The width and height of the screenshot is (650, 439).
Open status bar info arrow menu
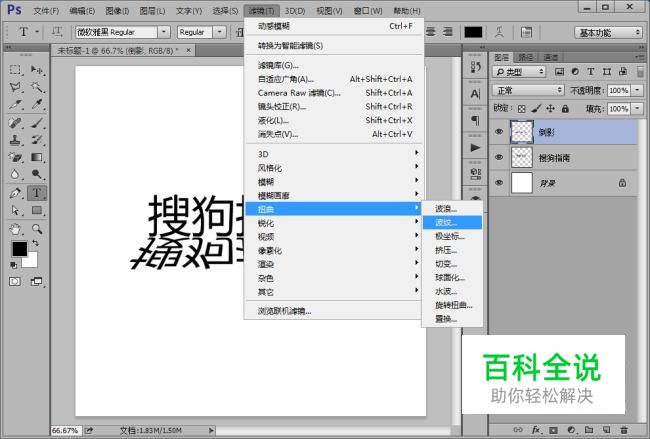(x=211, y=431)
